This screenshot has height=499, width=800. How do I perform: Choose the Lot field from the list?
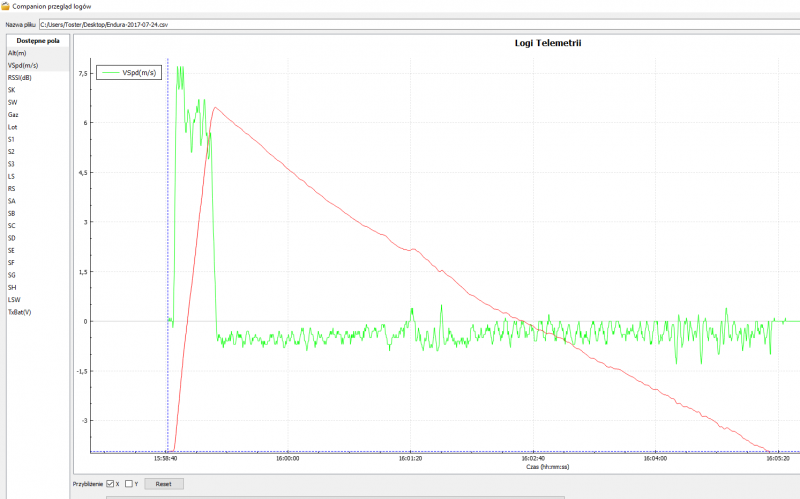coord(12,127)
